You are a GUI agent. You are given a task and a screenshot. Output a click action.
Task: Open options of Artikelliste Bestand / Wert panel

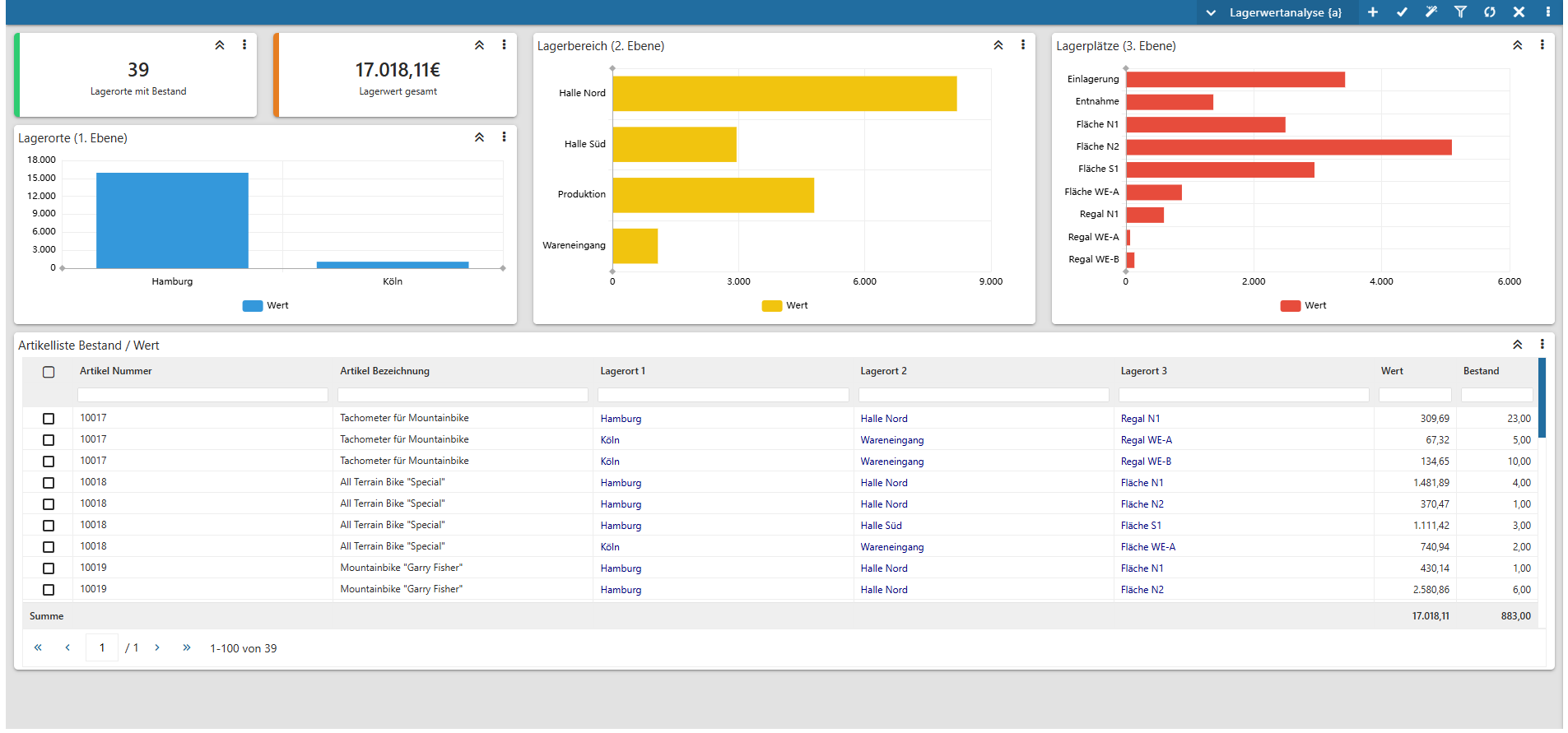[x=1542, y=345]
